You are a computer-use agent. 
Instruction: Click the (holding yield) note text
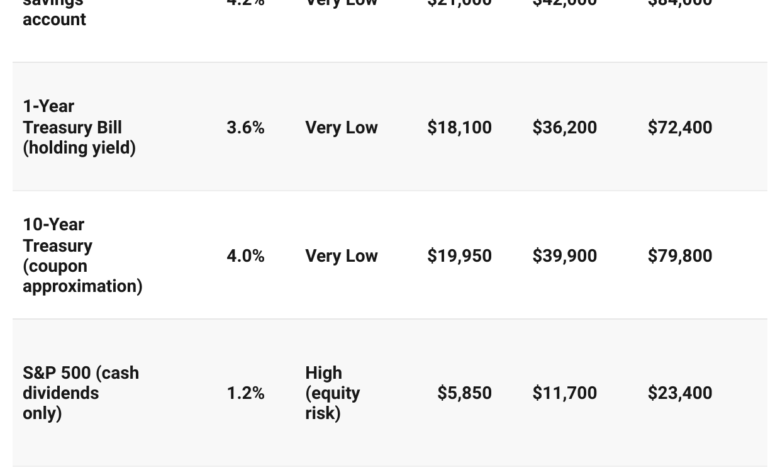79,148
